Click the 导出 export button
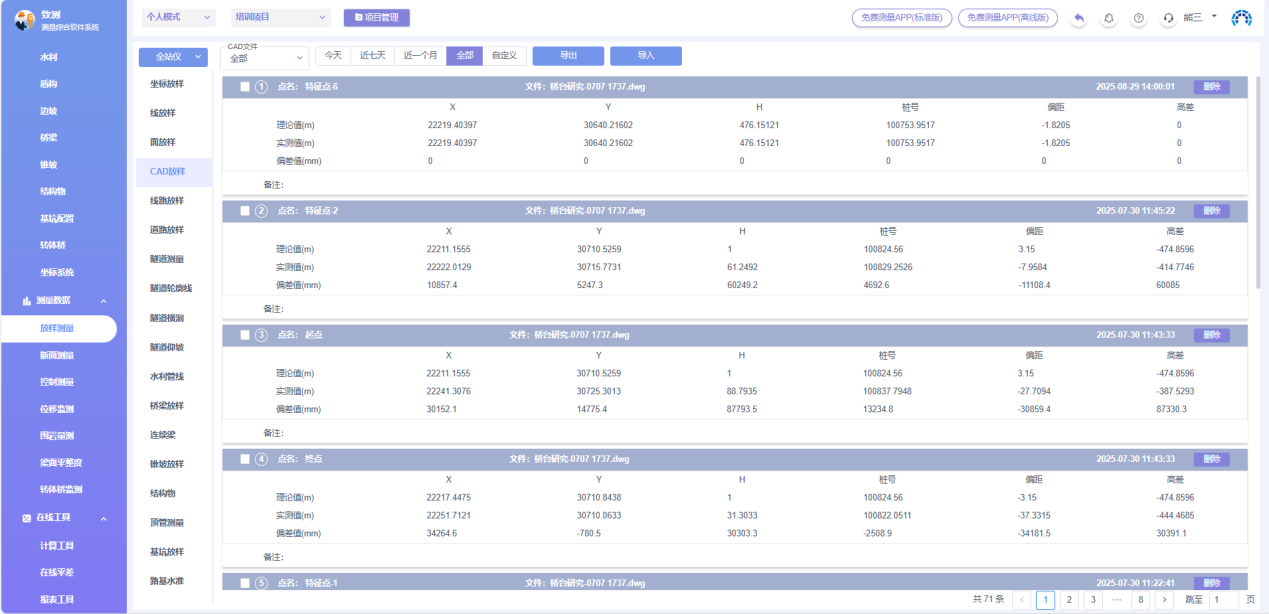 tap(568, 56)
